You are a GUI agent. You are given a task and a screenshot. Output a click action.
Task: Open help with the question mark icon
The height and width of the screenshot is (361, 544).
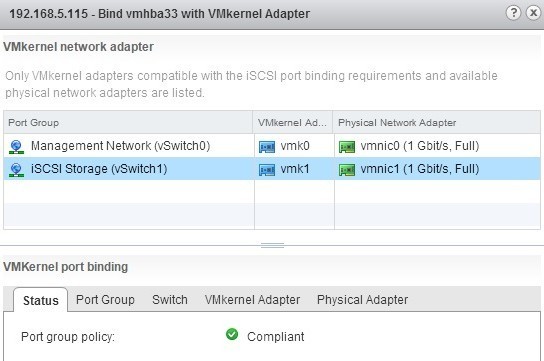pos(513,13)
